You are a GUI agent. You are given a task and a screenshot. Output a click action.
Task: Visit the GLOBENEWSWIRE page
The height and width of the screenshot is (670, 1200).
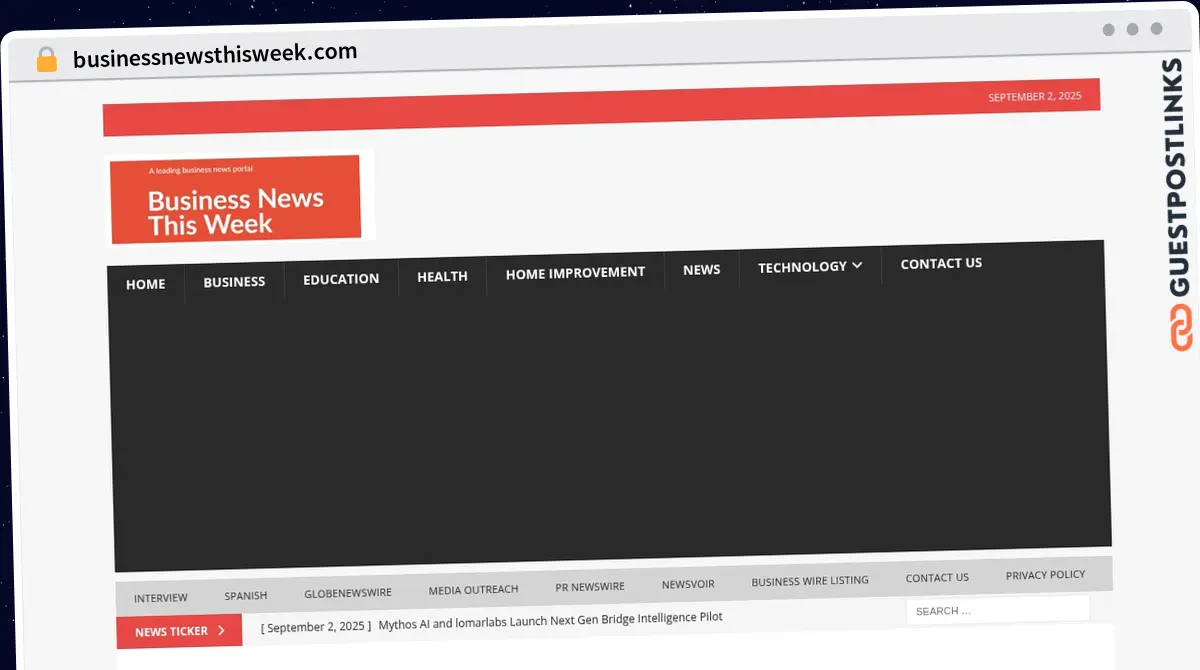(x=348, y=593)
